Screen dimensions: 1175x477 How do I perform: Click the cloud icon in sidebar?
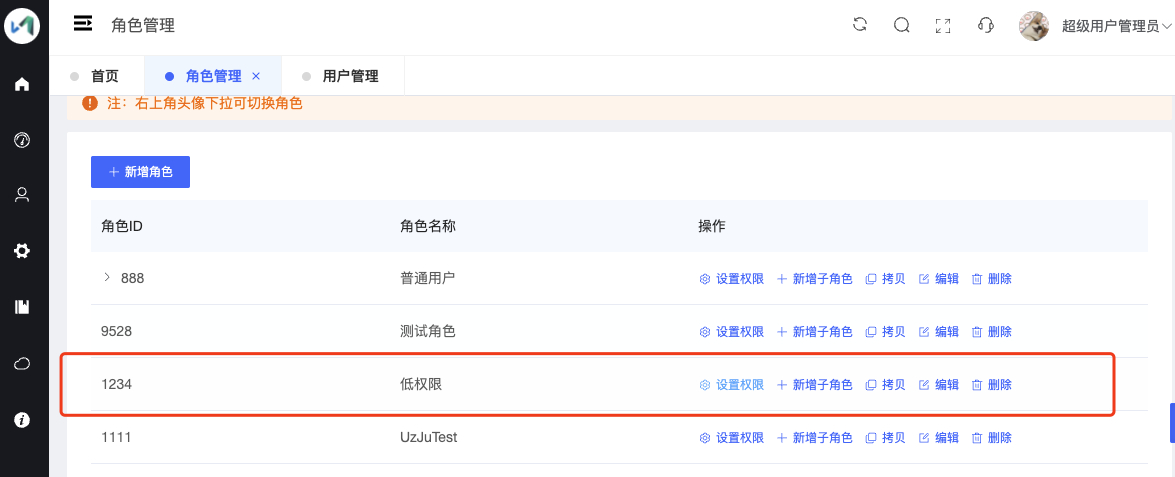pyautogui.click(x=22, y=364)
